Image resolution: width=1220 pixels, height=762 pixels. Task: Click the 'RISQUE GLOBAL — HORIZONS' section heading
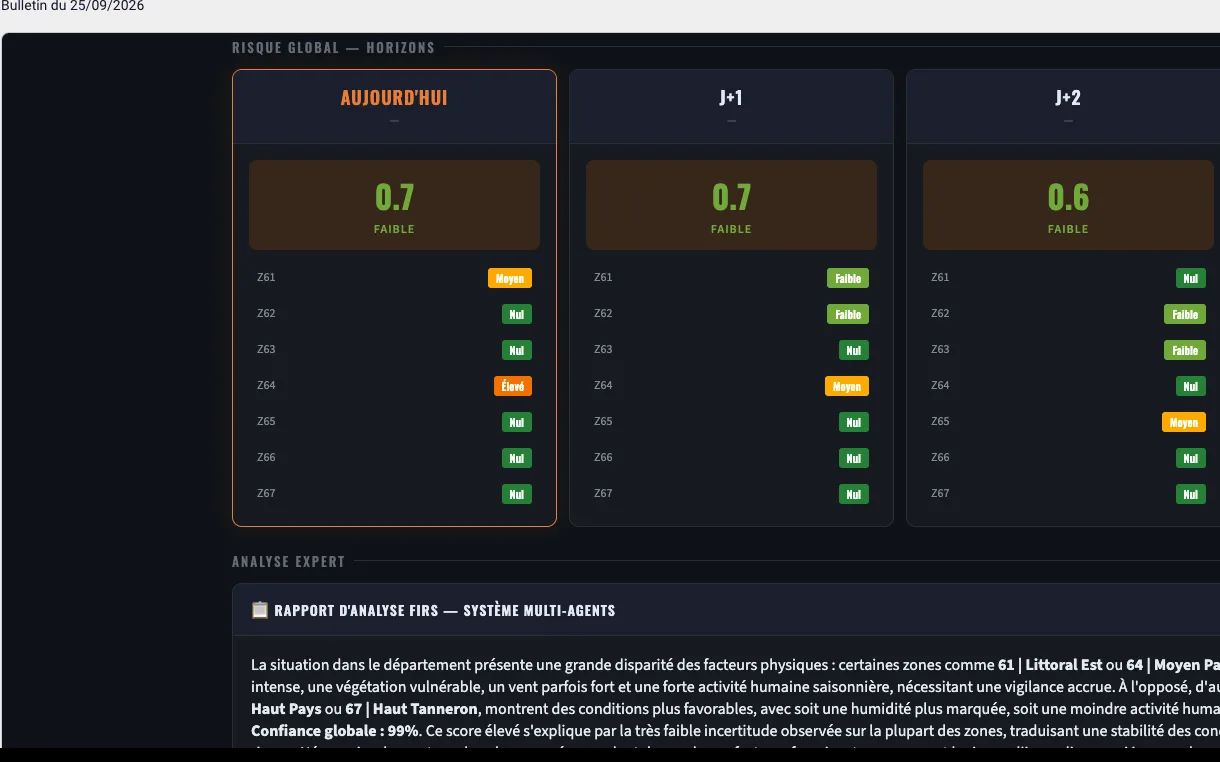[333, 47]
